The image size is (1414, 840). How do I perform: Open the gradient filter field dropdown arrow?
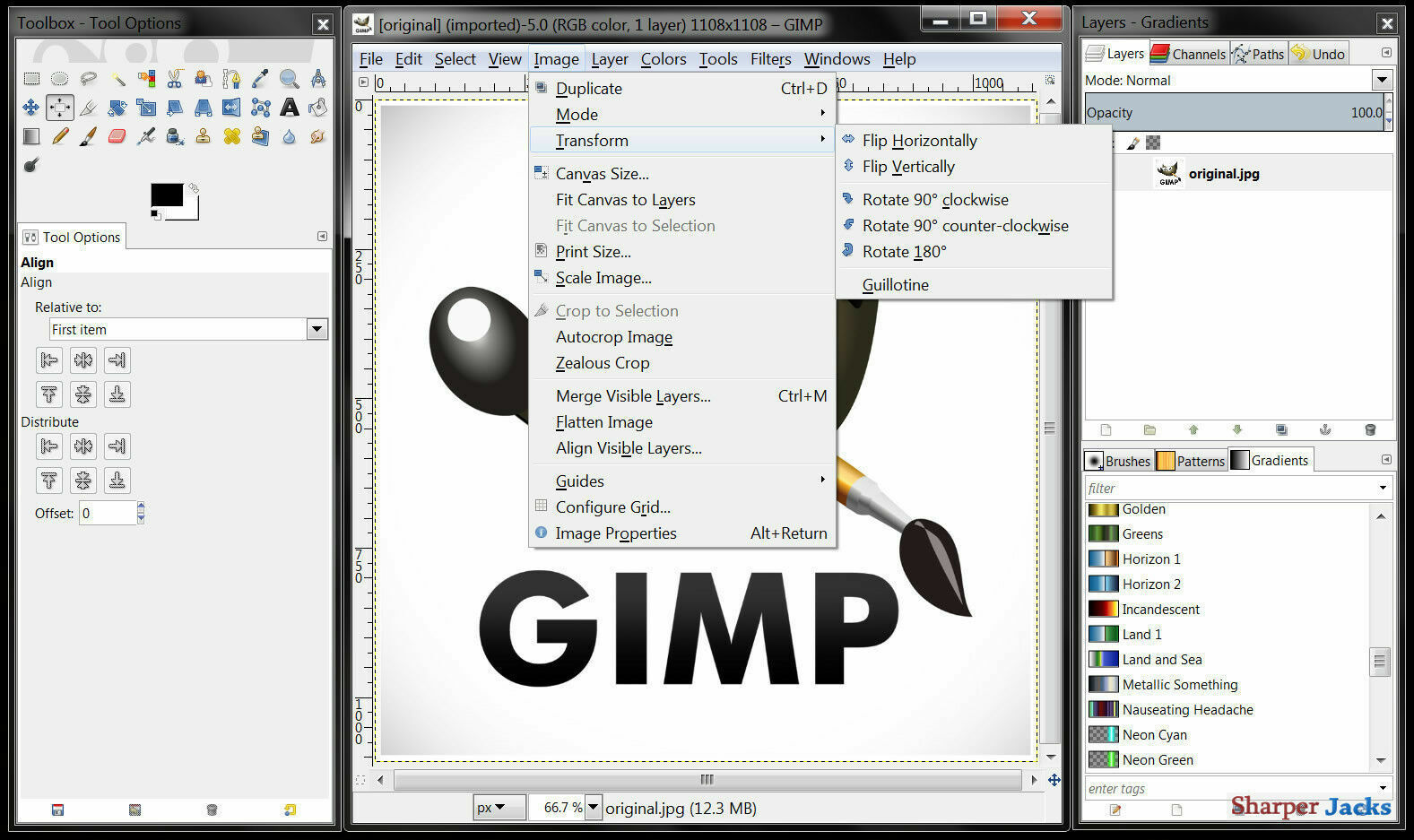(x=1383, y=489)
